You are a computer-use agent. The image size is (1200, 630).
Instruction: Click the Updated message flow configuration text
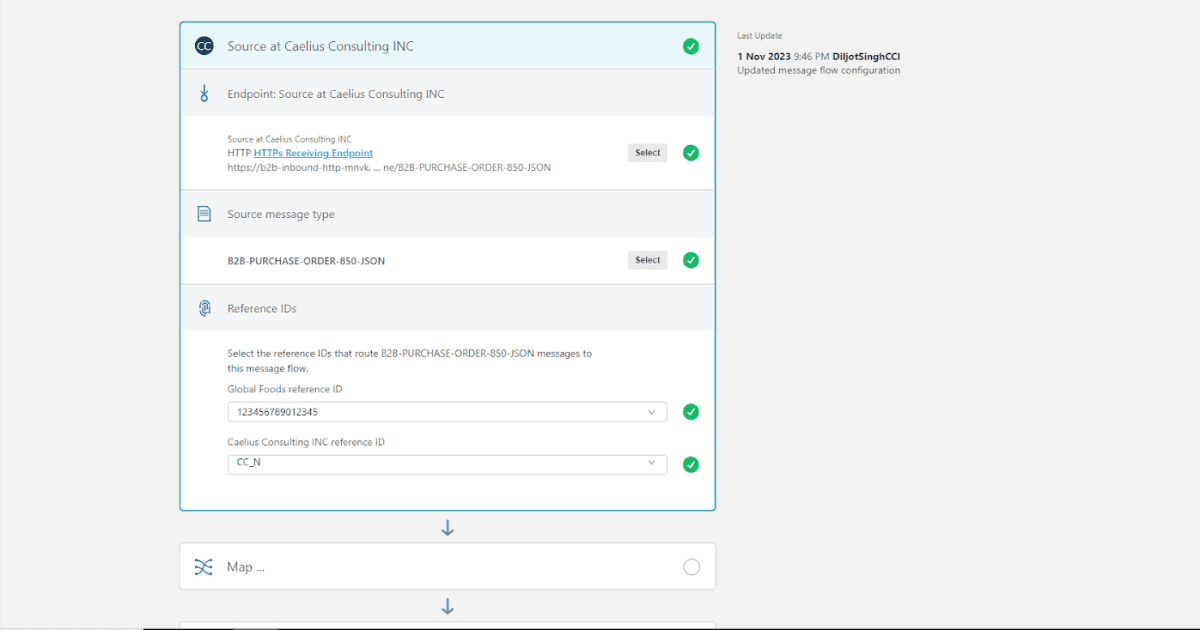click(x=818, y=71)
